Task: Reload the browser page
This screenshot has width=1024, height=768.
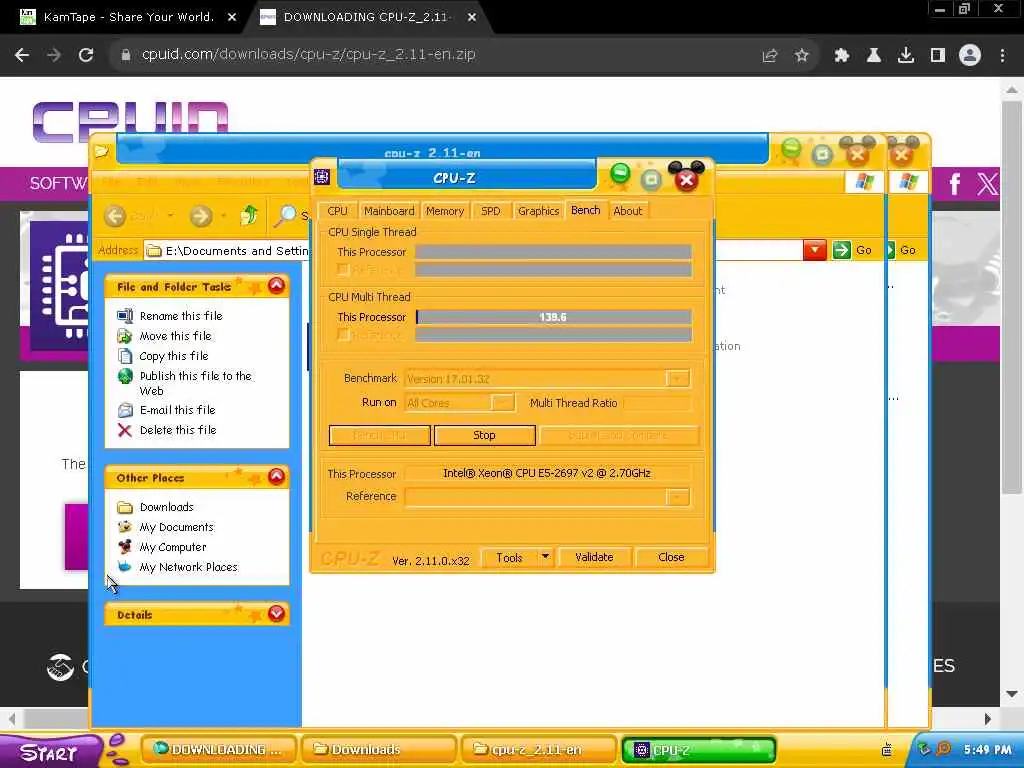Action: [x=86, y=55]
